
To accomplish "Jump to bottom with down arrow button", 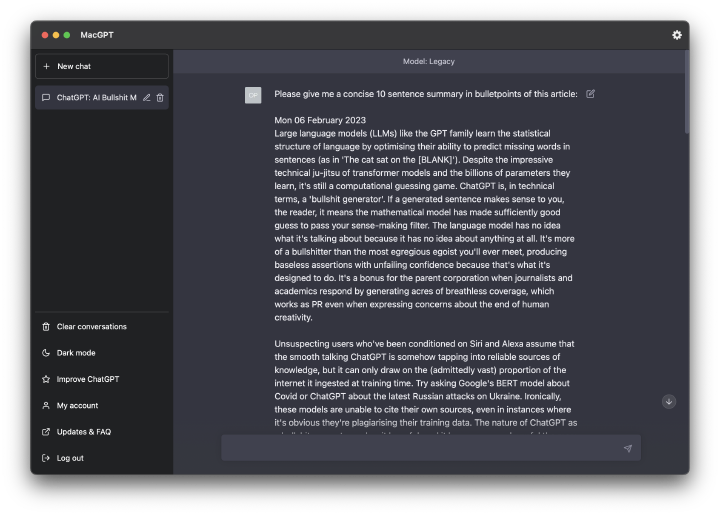I will (x=669, y=402).
